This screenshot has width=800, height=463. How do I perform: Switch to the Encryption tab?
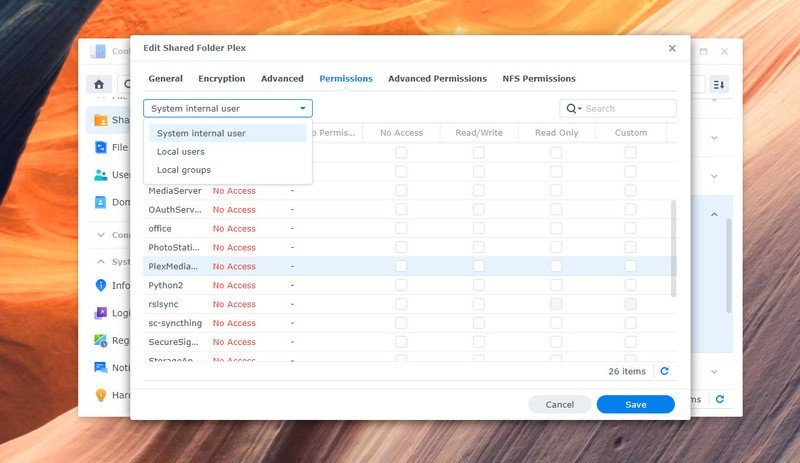coord(221,79)
